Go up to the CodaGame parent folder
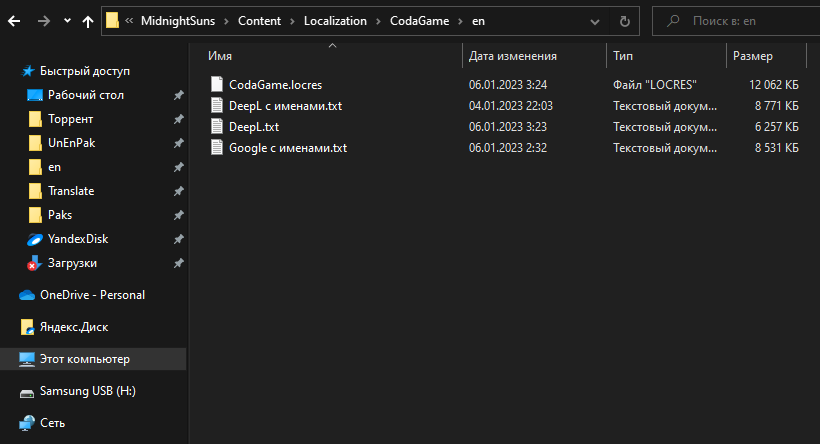Viewport: 820px width, 444px height. (88, 21)
